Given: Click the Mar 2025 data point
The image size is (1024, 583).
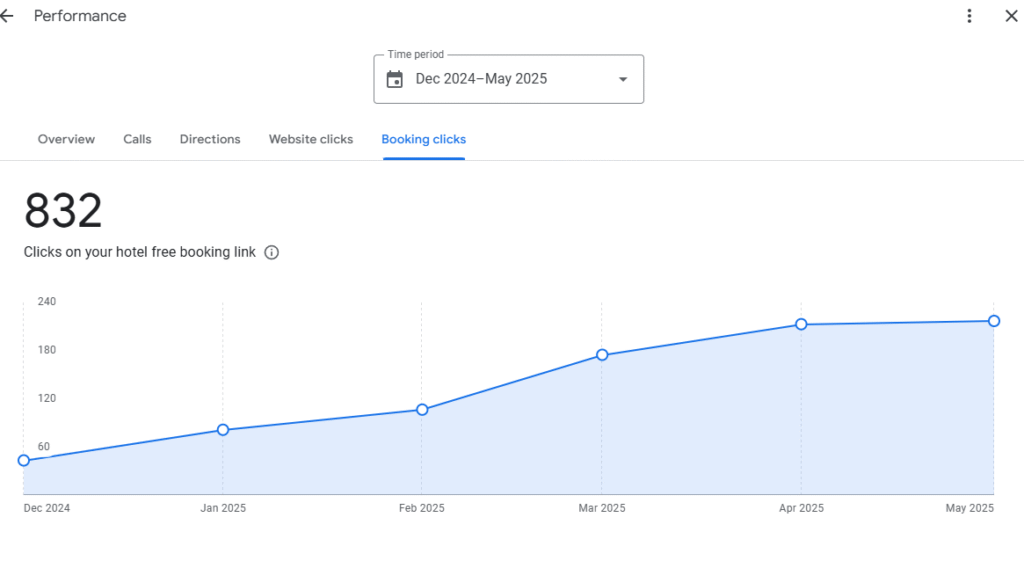Looking at the screenshot, I should click(602, 355).
